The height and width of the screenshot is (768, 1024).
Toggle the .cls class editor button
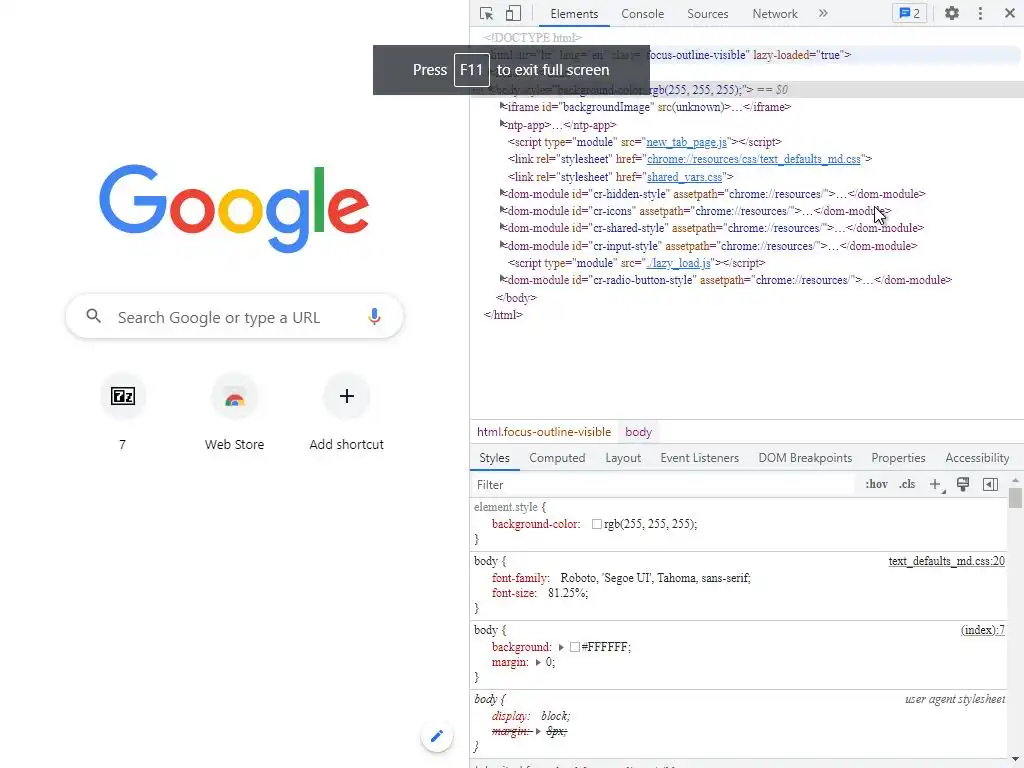click(906, 485)
